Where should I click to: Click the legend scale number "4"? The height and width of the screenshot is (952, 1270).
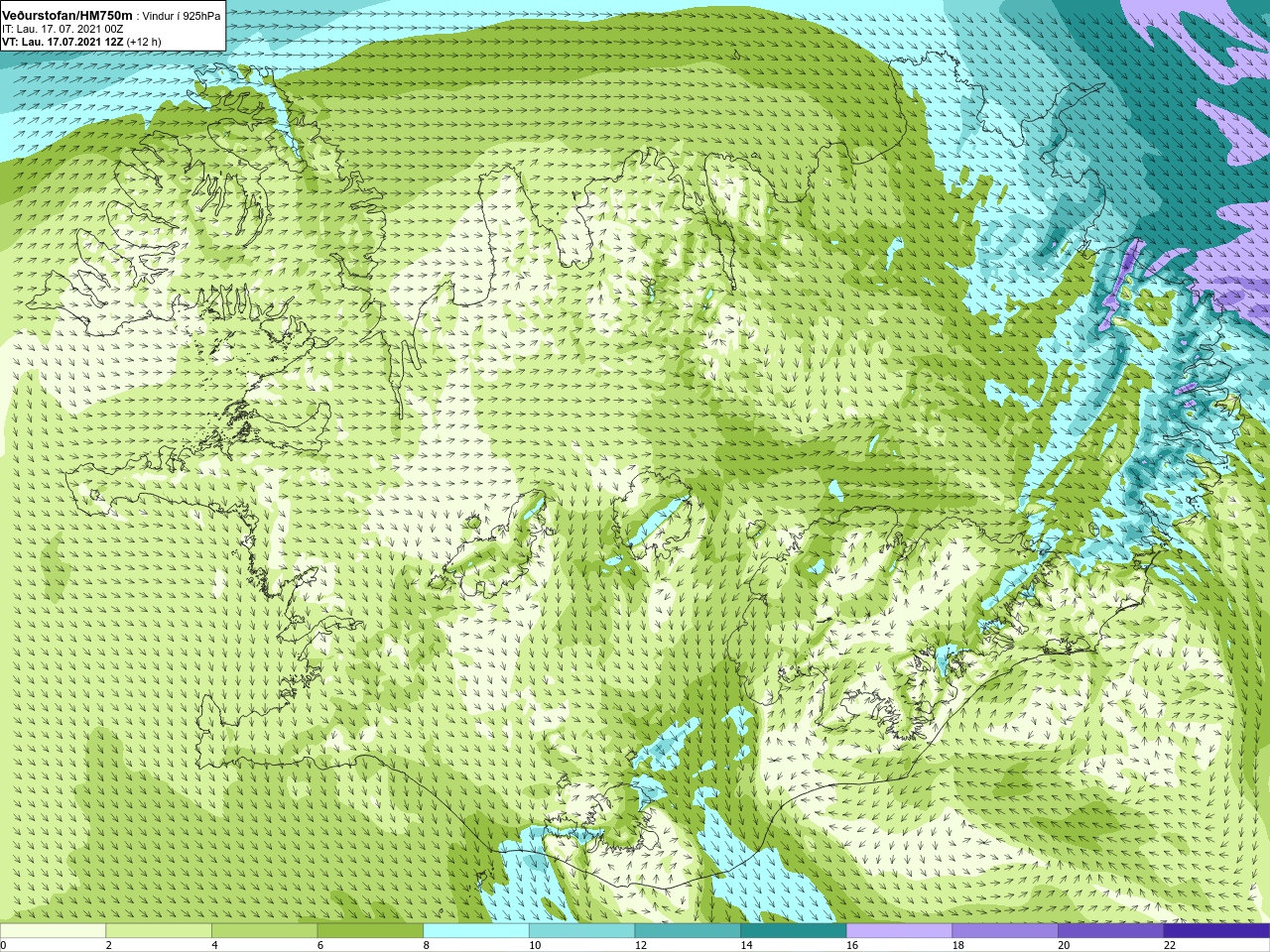coord(214,945)
